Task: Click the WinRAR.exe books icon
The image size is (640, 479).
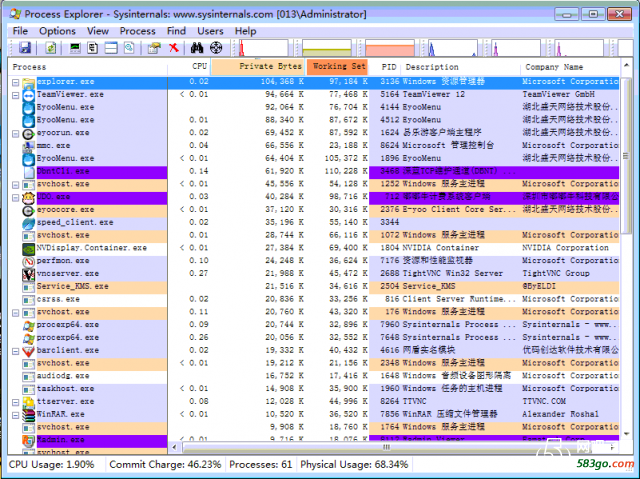Action: (x=29, y=415)
